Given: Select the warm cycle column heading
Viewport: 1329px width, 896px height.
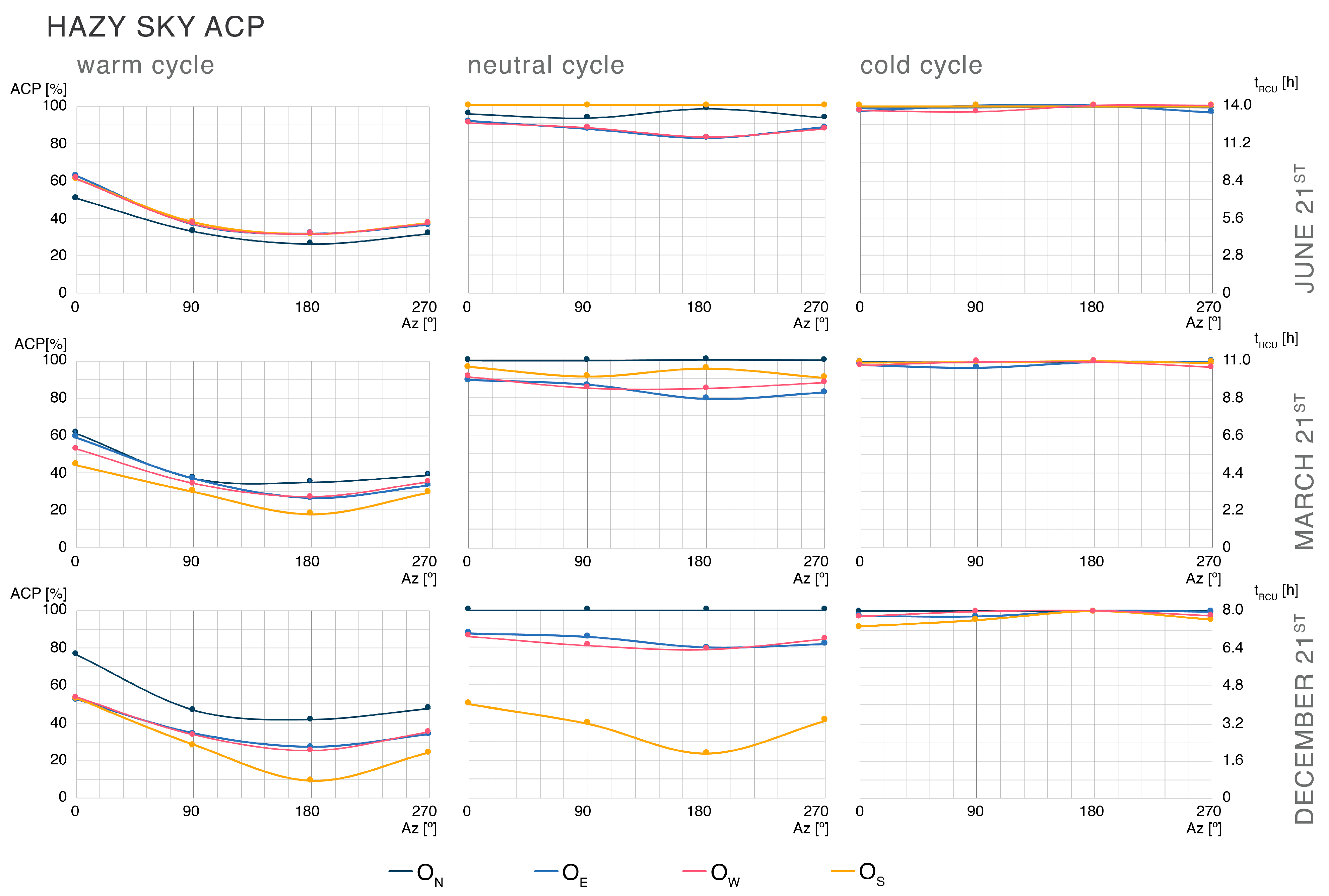Looking at the screenshot, I should (146, 65).
